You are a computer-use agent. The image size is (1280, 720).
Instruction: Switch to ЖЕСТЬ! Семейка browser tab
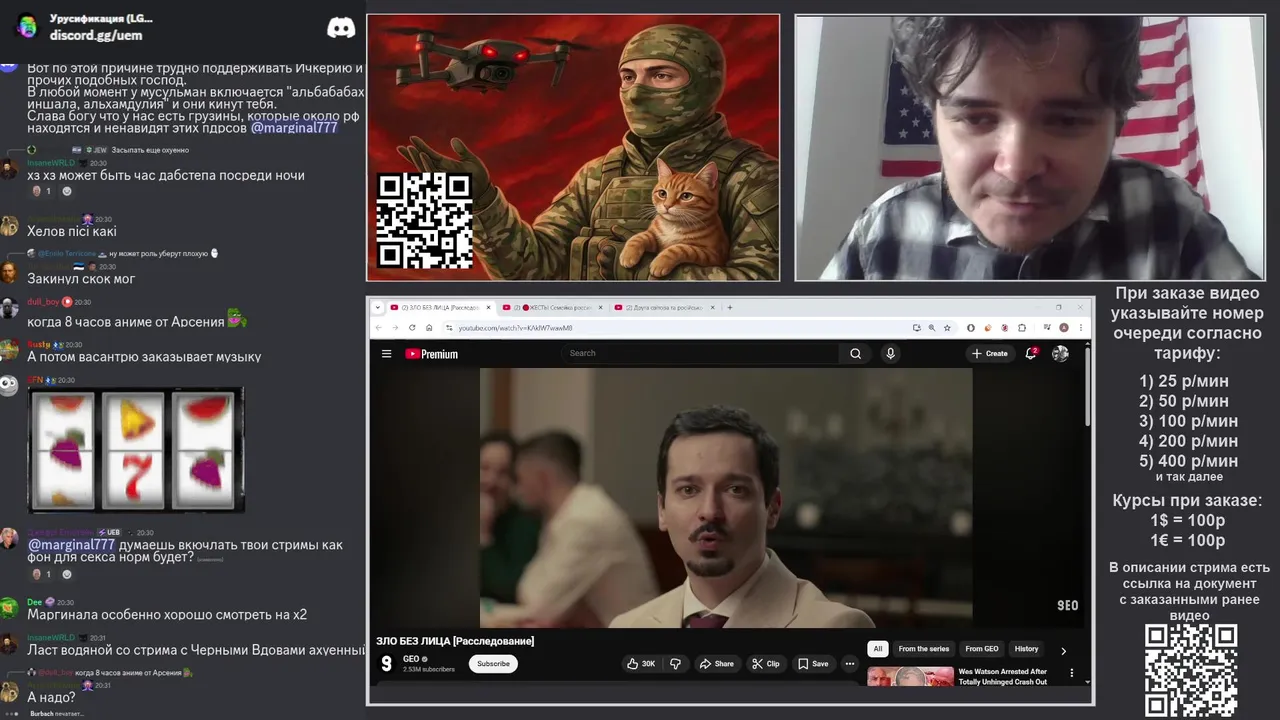tap(553, 307)
